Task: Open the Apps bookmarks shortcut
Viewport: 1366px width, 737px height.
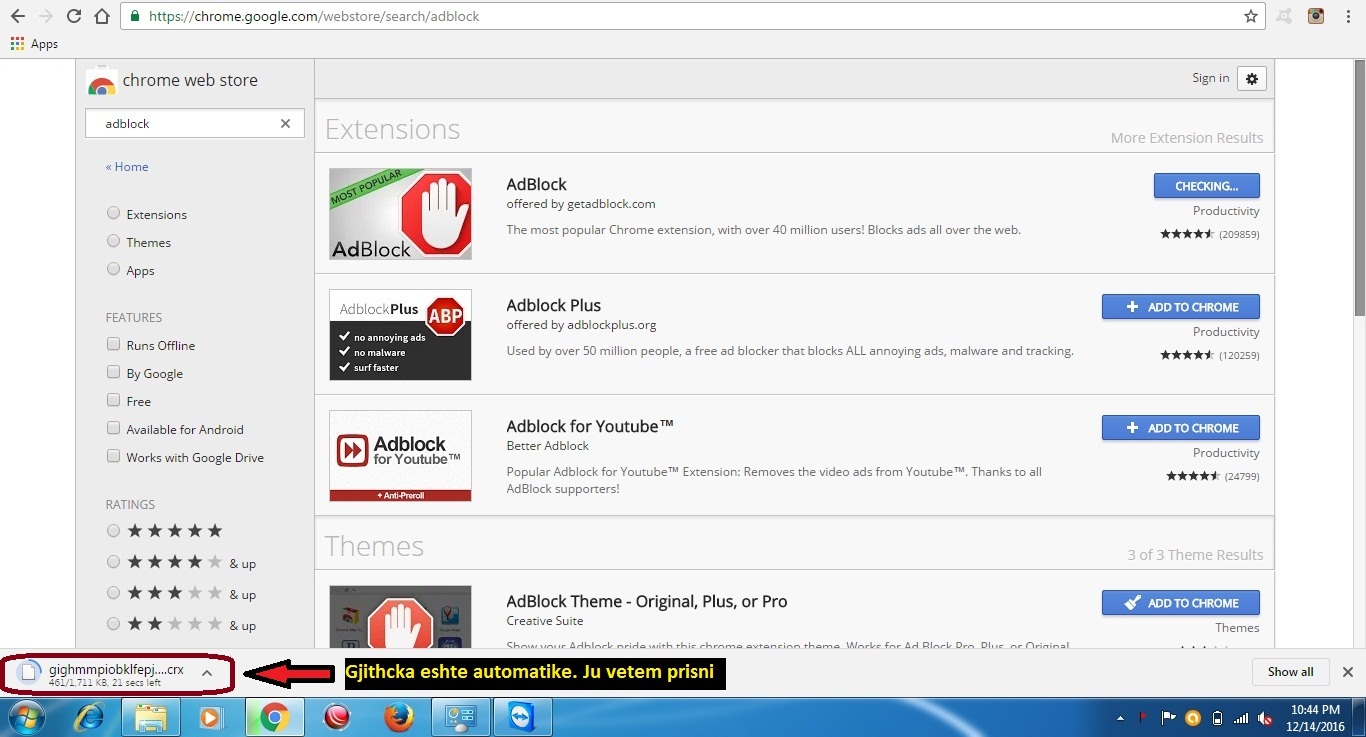Action: (34, 44)
